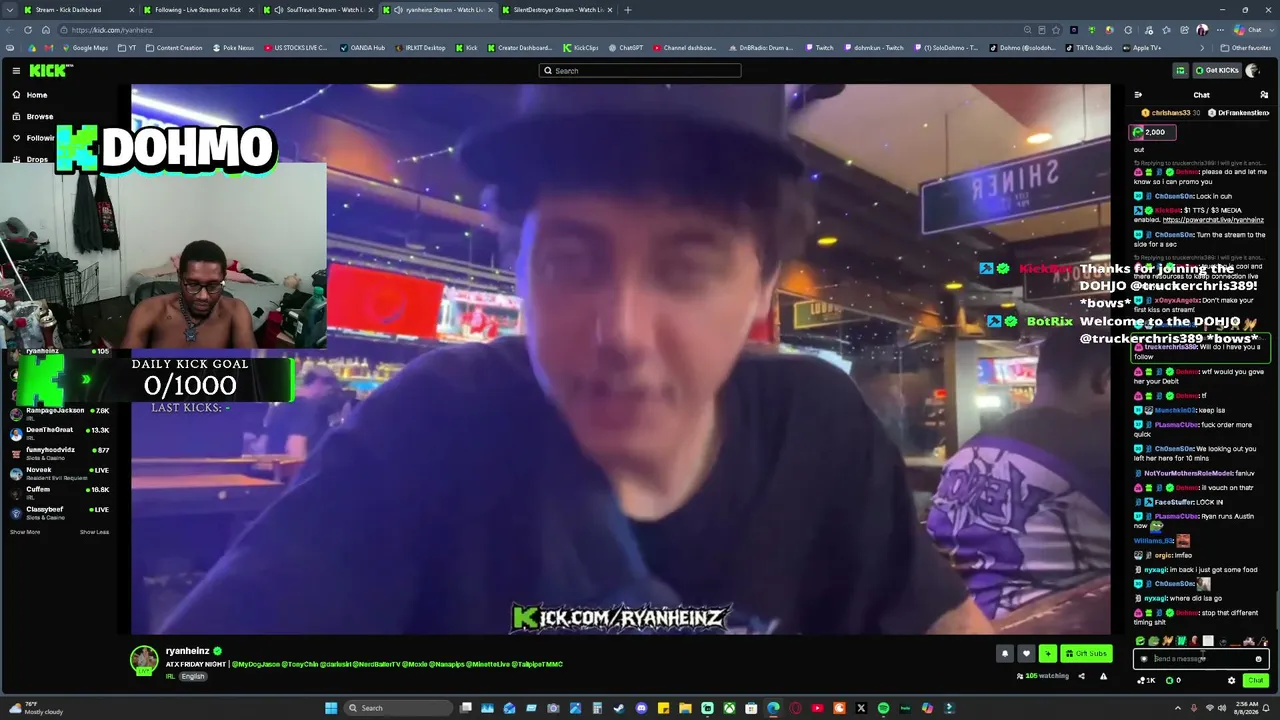The width and height of the screenshot is (1280, 720).
Task: Open Spotify from the taskbar
Action: click(x=883, y=708)
